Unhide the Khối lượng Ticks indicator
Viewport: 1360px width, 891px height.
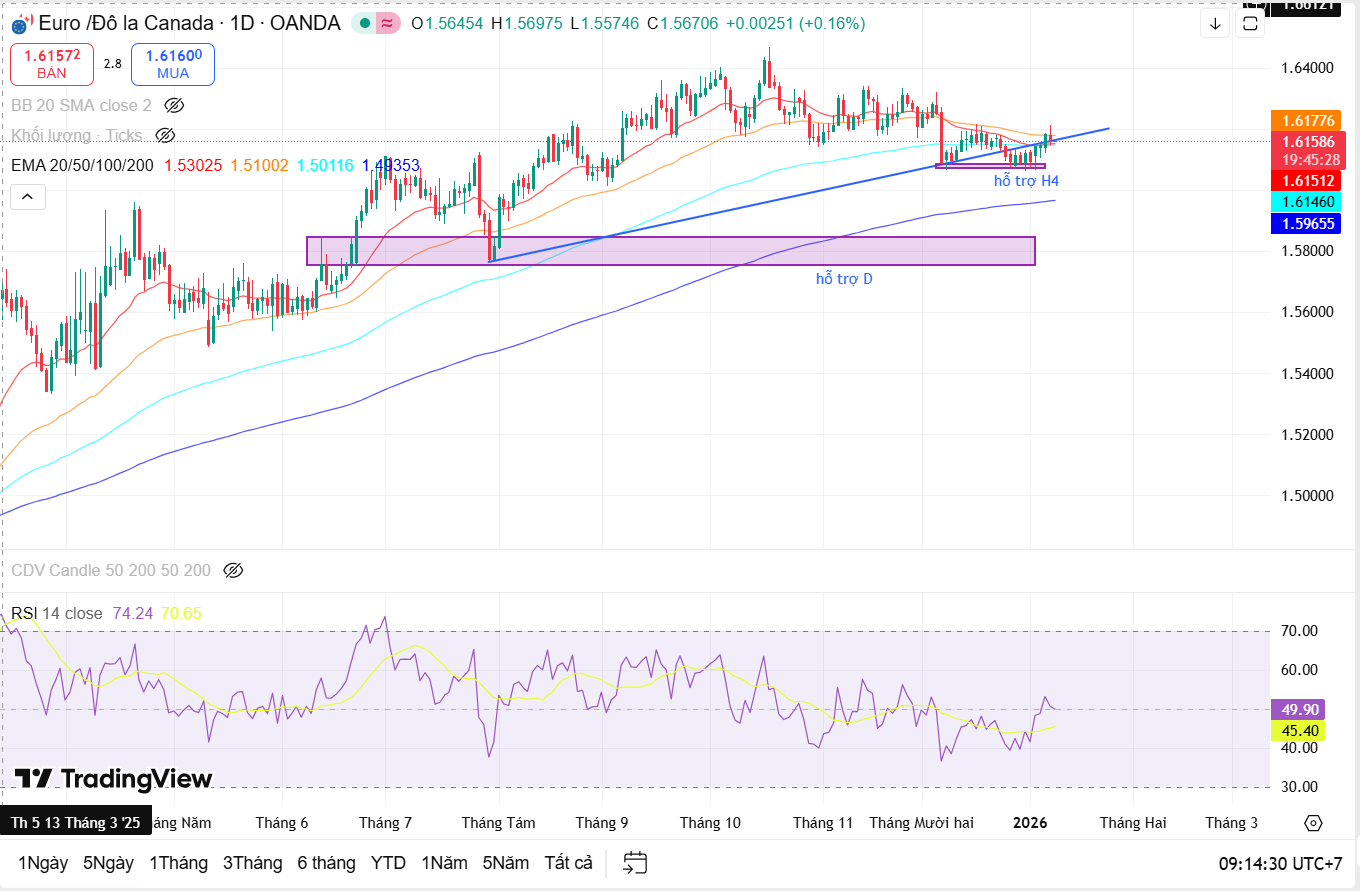coord(165,135)
